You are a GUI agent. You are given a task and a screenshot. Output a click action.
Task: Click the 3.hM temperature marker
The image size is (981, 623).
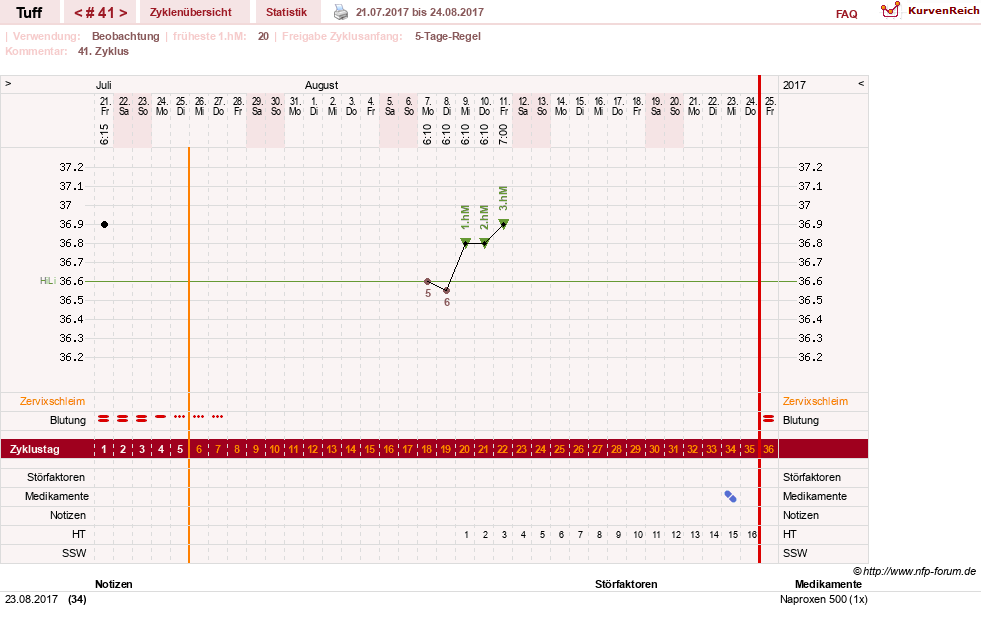click(x=504, y=223)
